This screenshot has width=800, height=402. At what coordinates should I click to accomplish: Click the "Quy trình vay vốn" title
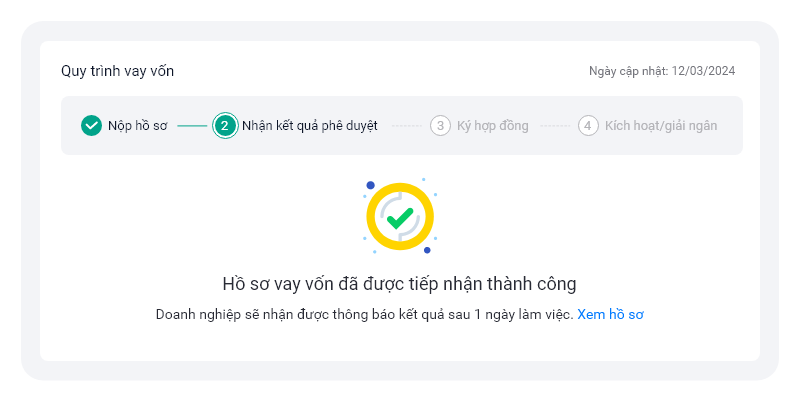118,71
